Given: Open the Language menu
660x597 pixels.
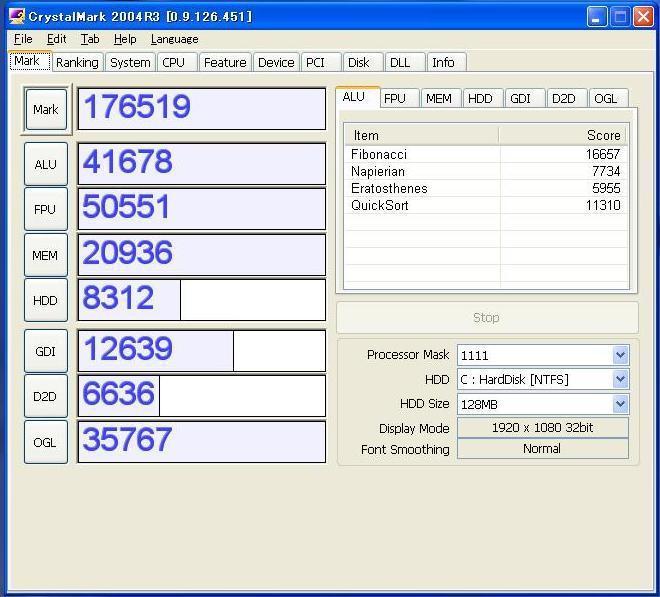Looking at the screenshot, I should (x=174, y=39).
